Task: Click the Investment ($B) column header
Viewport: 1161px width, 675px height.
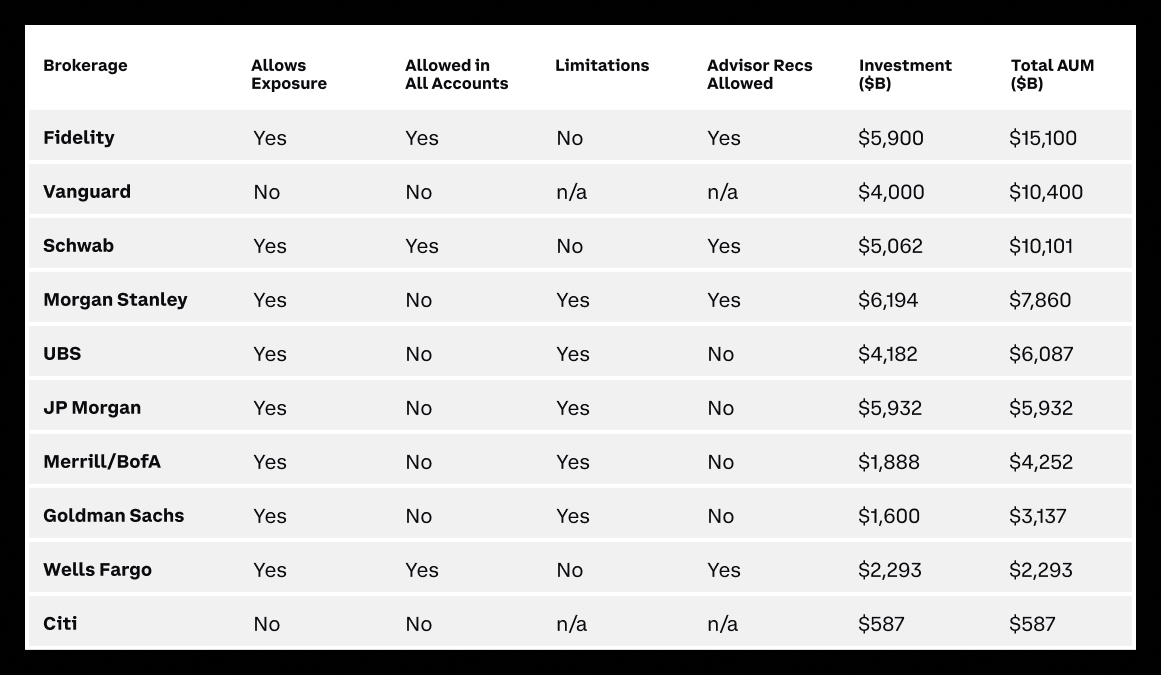Action: coord(904,75)
